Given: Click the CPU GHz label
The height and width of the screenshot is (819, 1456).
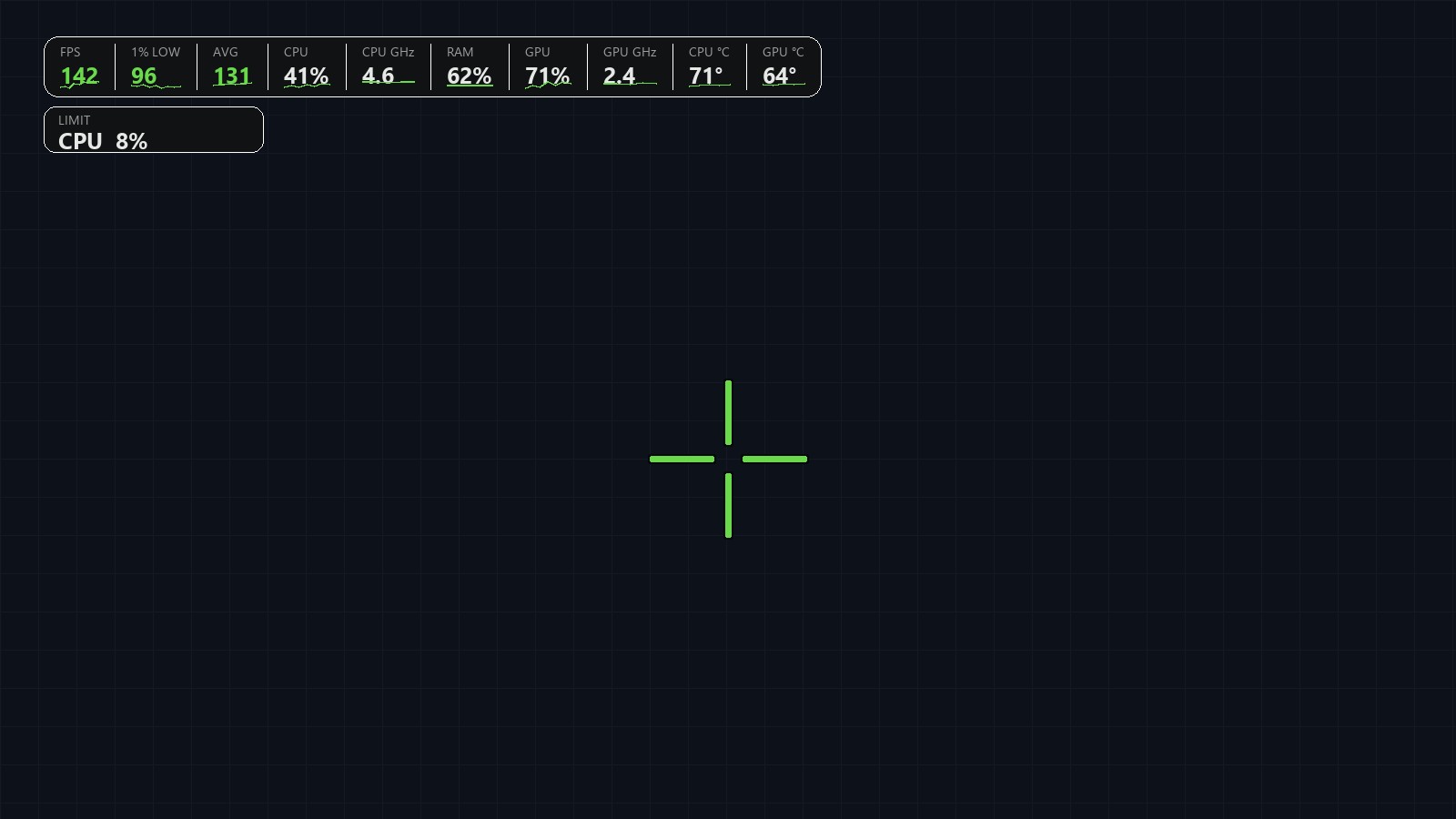Looking at the screenshot, I should click(x=388, y=52).
